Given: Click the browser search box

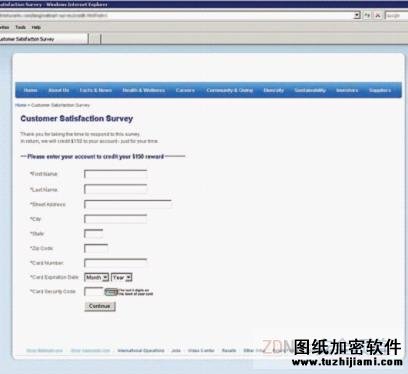Looking at the screenshot, I should [396, 15].
